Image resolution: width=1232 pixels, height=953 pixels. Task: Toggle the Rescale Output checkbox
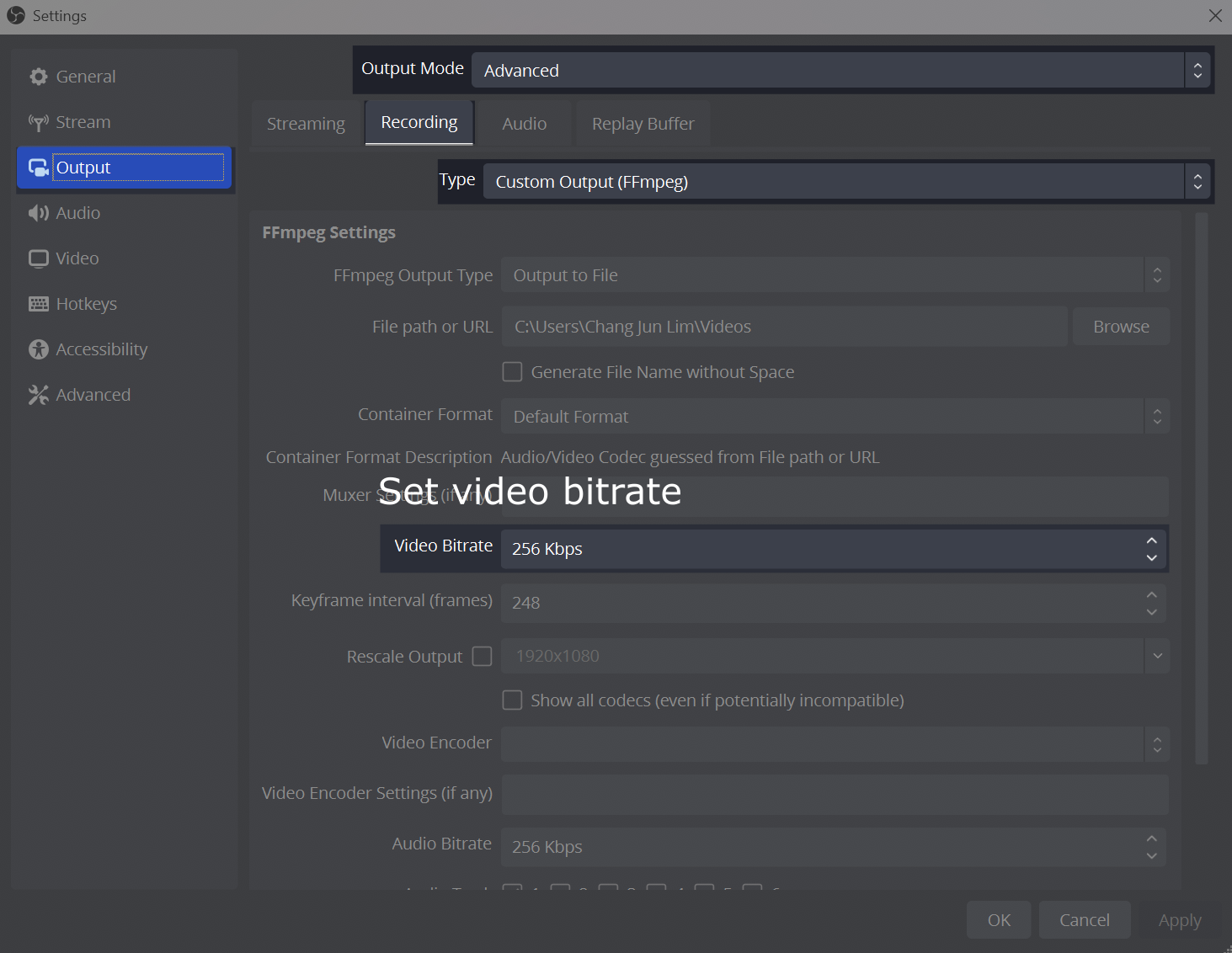(x=481, y=656)
